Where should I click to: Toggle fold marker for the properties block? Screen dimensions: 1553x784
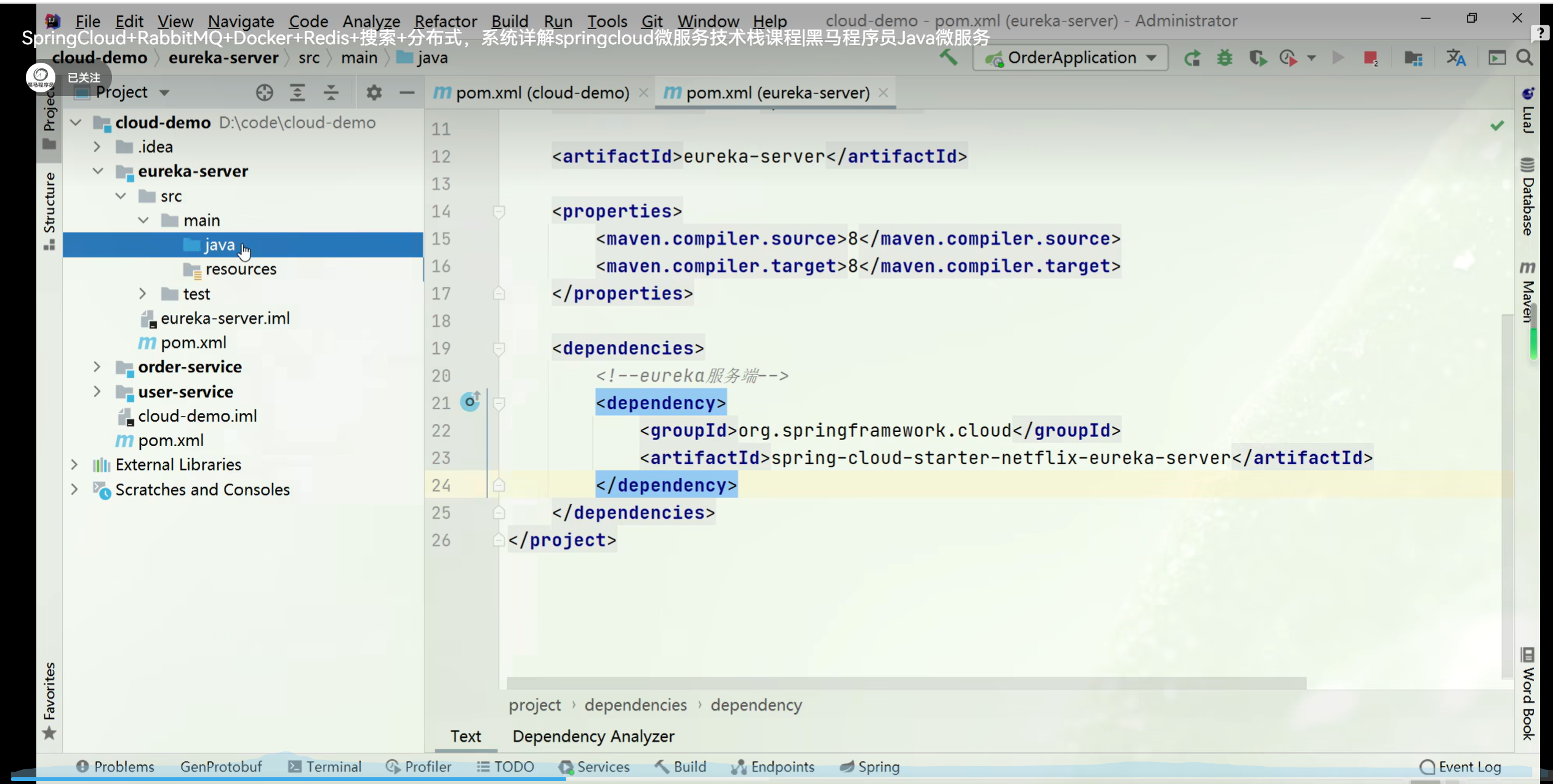tap(499, 212)
